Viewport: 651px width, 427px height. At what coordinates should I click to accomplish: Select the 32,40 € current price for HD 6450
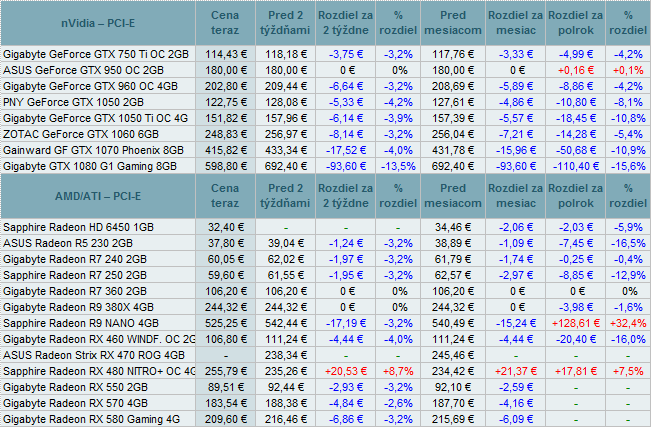226,227
